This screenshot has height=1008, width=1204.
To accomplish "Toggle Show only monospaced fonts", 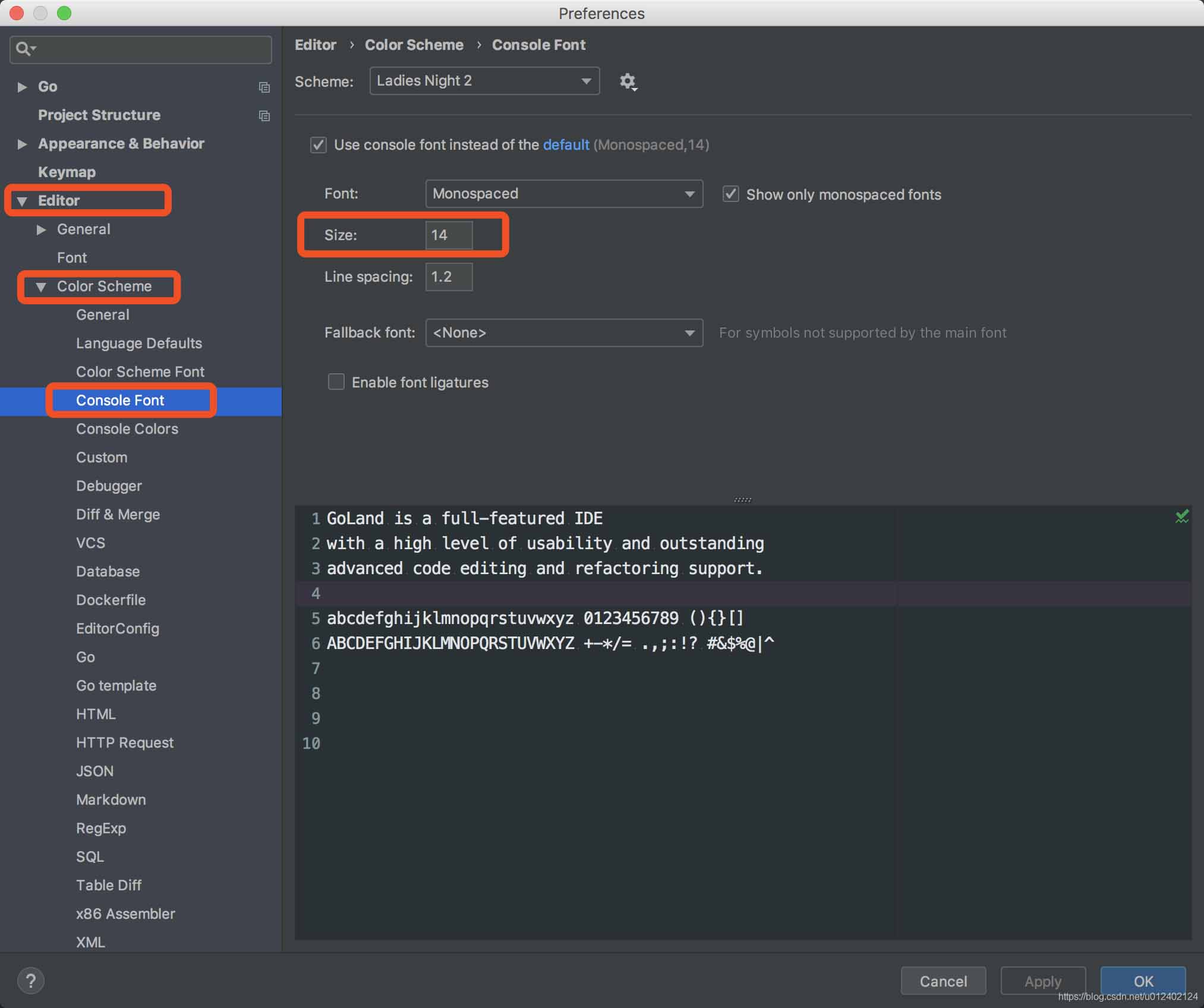I will coord(730,194).
